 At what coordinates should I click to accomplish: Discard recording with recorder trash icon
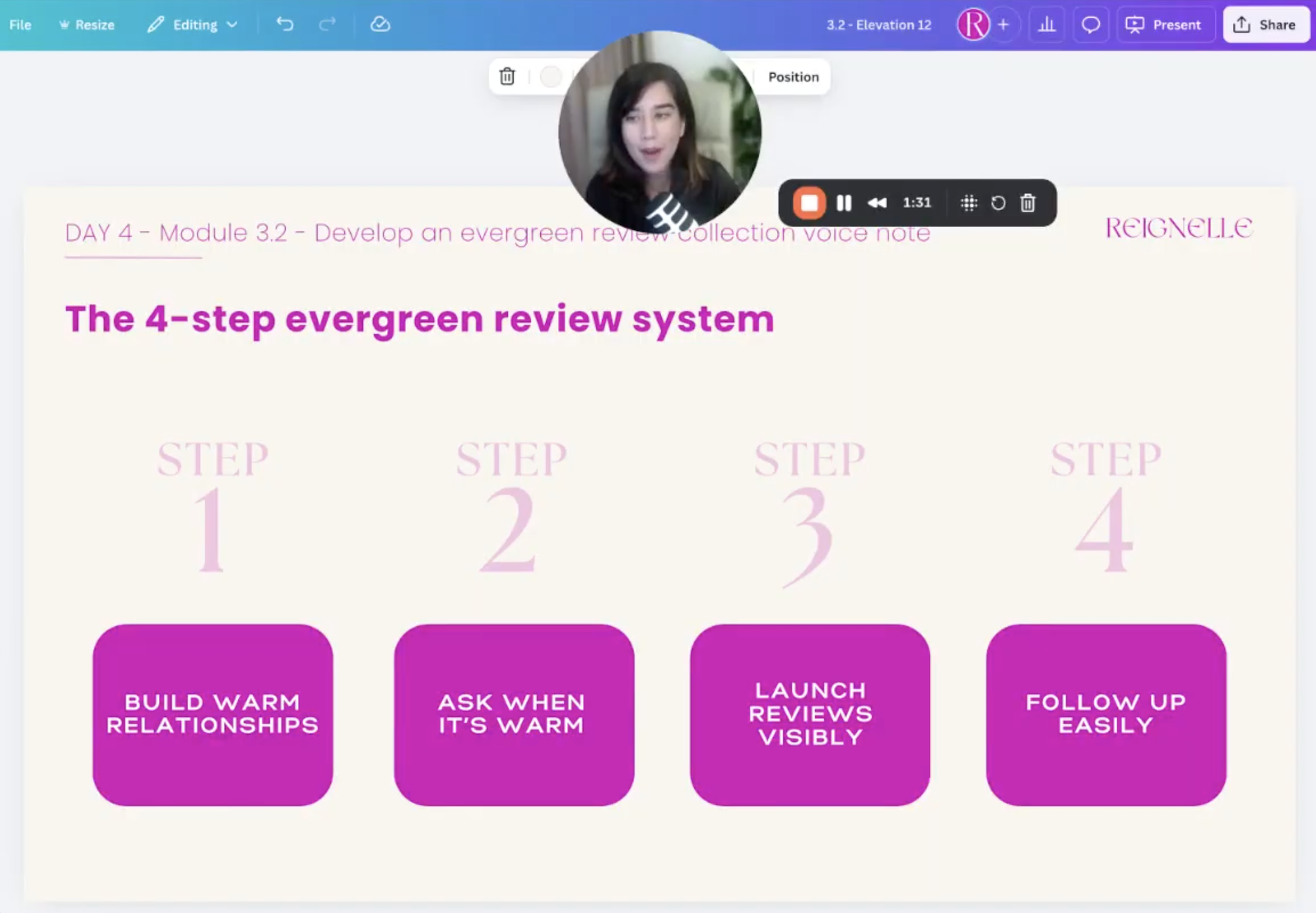tap(1028, 203)
